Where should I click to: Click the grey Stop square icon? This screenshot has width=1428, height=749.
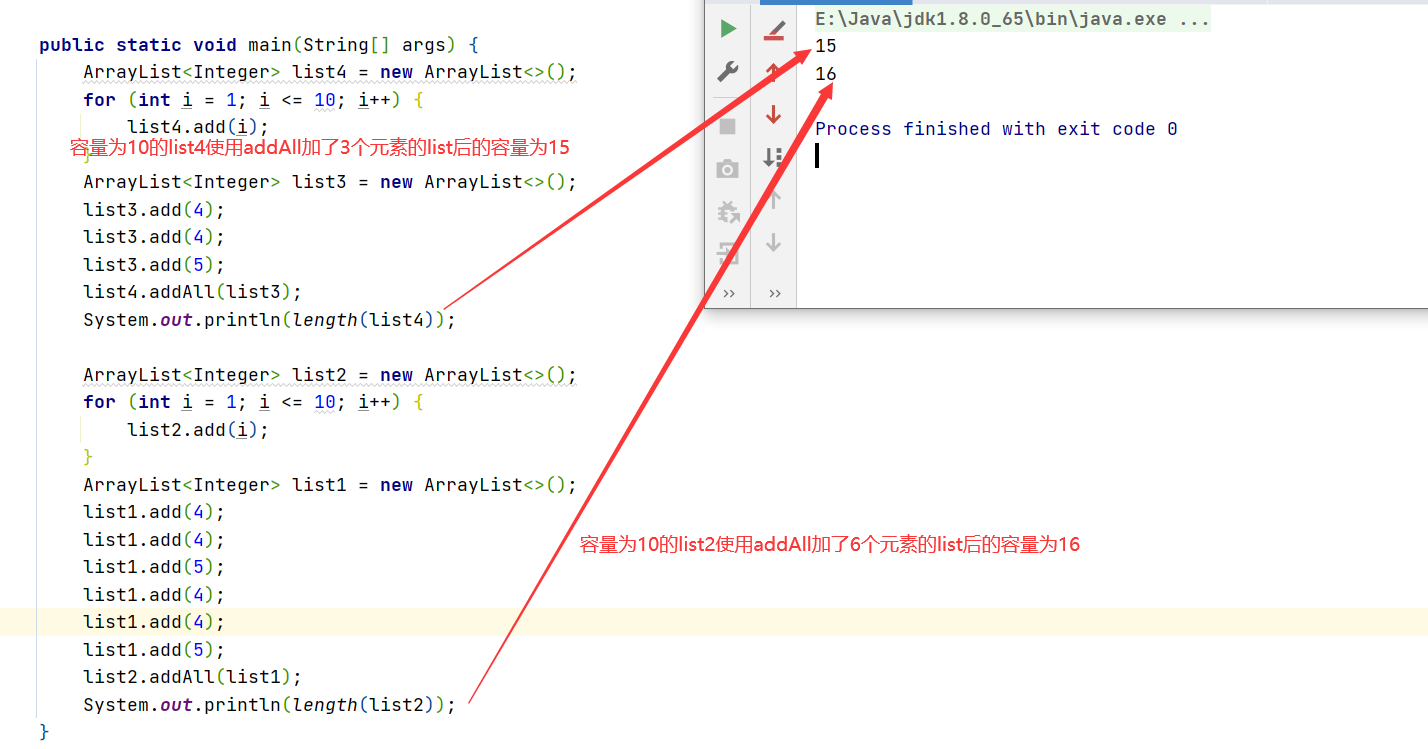pyautogui.click(x=728, y=126)
